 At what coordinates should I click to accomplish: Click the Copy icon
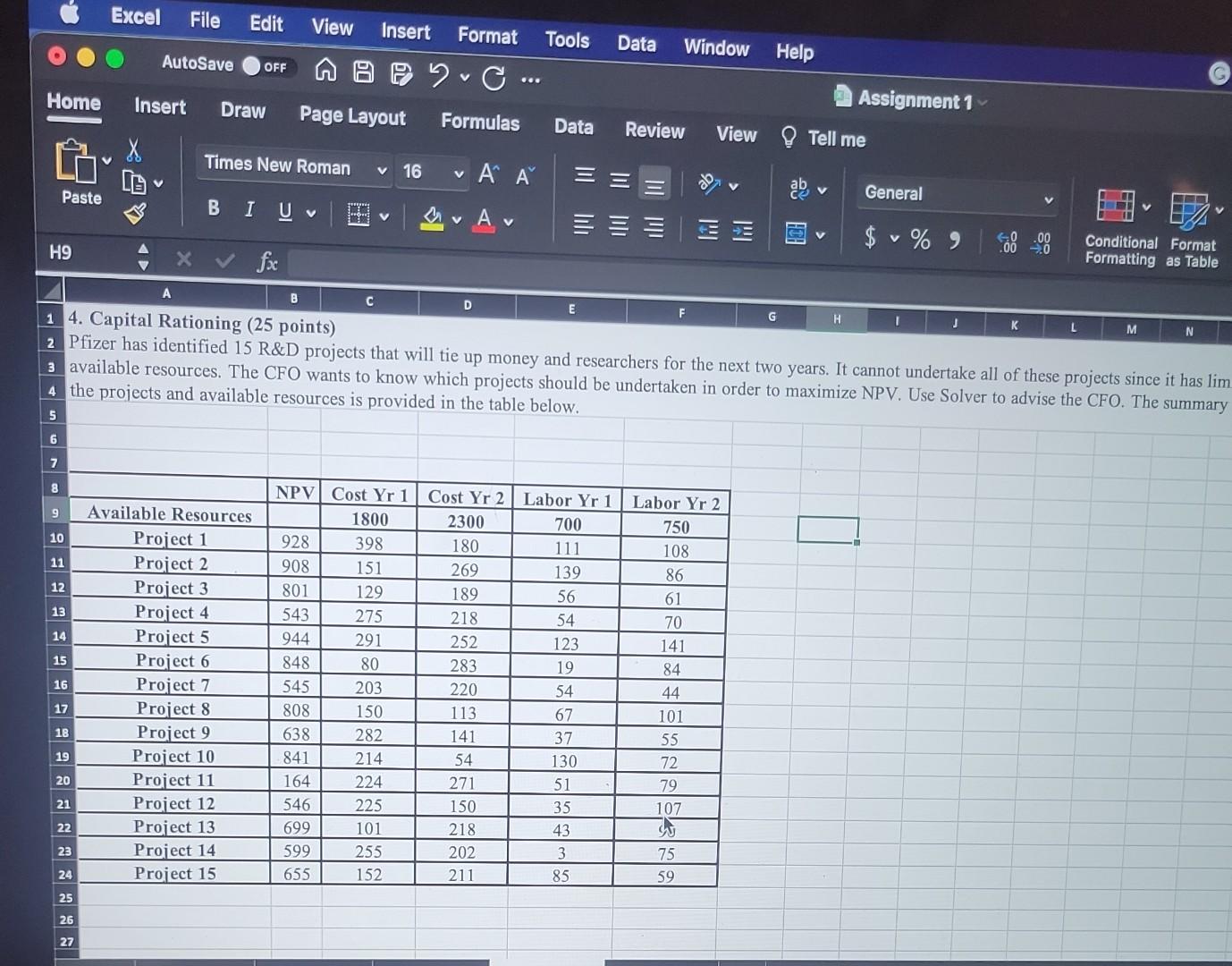(x=134, y=183)
